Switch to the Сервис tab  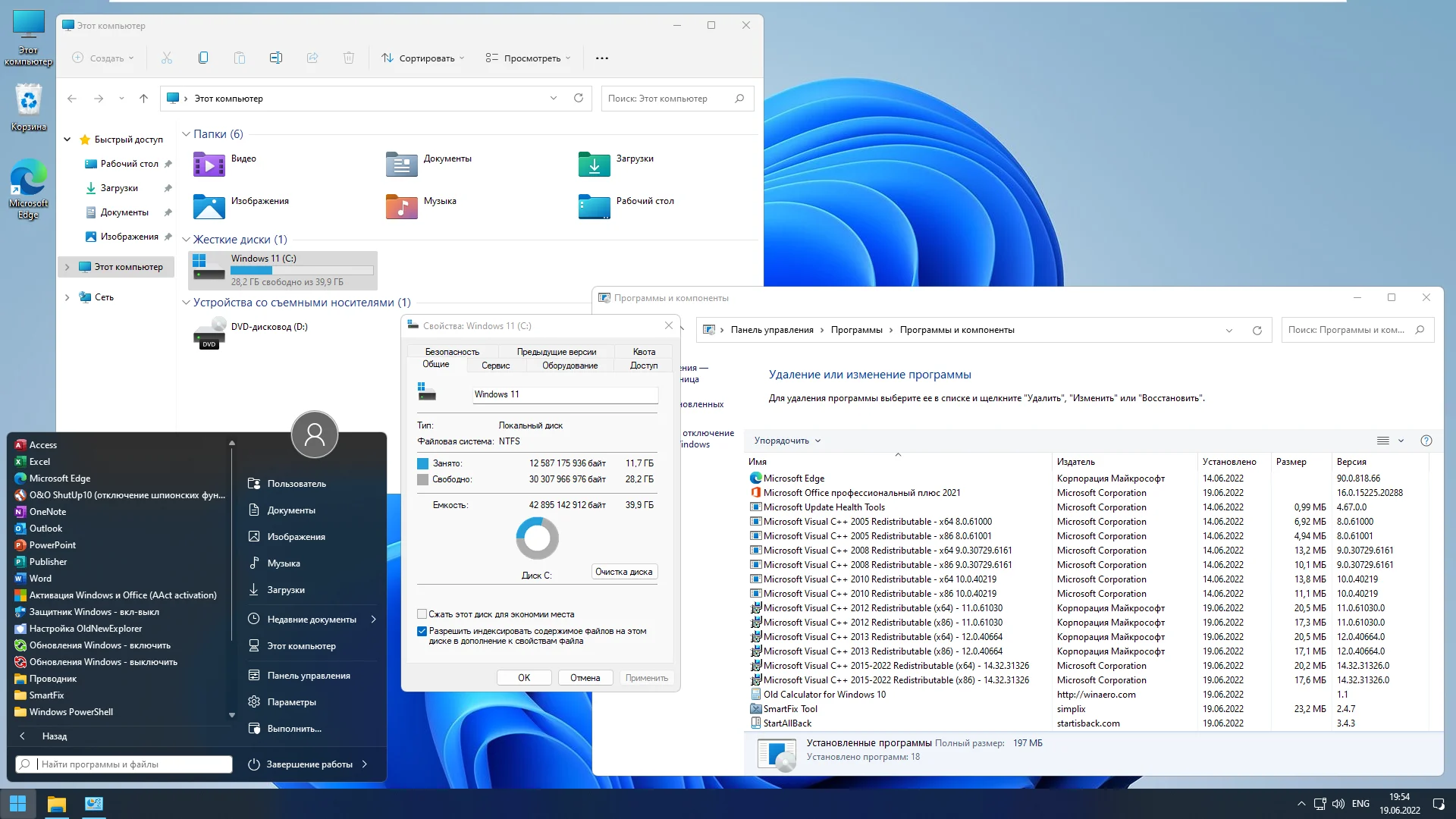[x=495, y=366]
